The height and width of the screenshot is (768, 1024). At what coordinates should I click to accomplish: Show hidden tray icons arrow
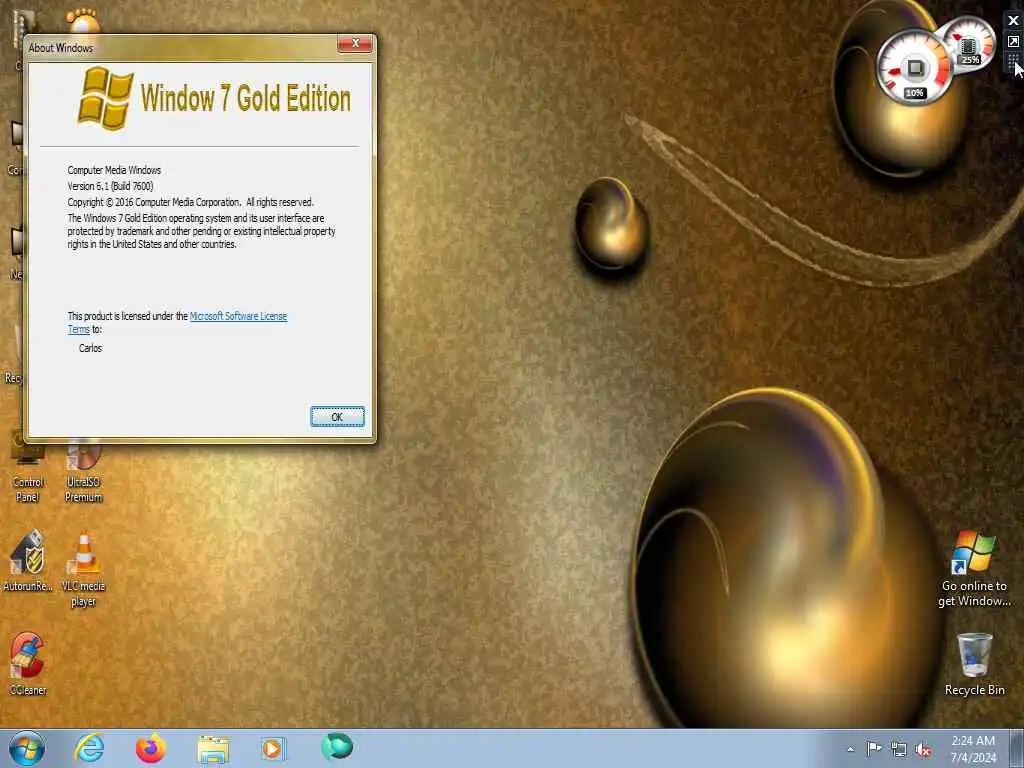coord(850,749)
